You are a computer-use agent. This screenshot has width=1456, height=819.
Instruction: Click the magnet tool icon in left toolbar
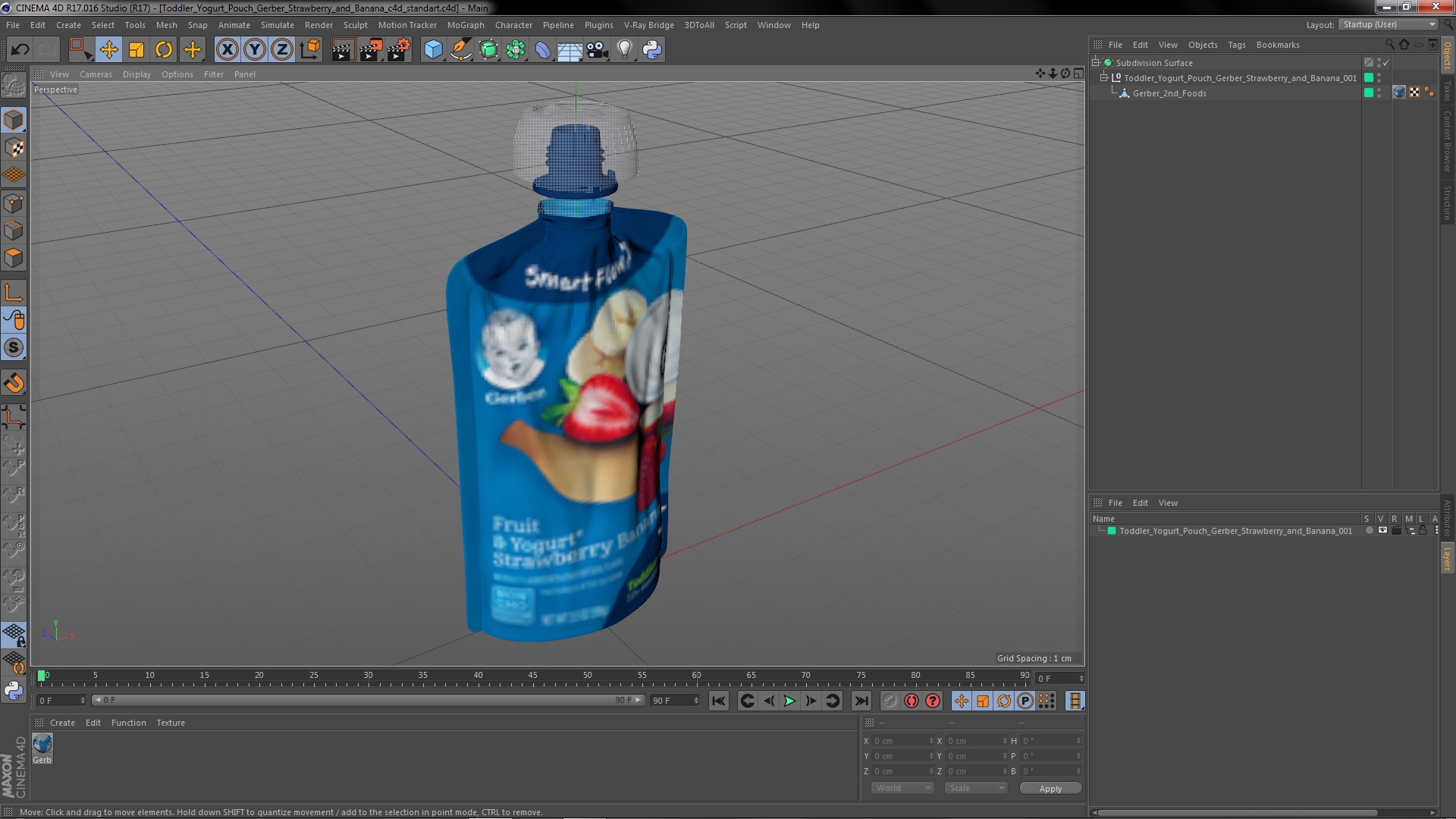point(14,383)
